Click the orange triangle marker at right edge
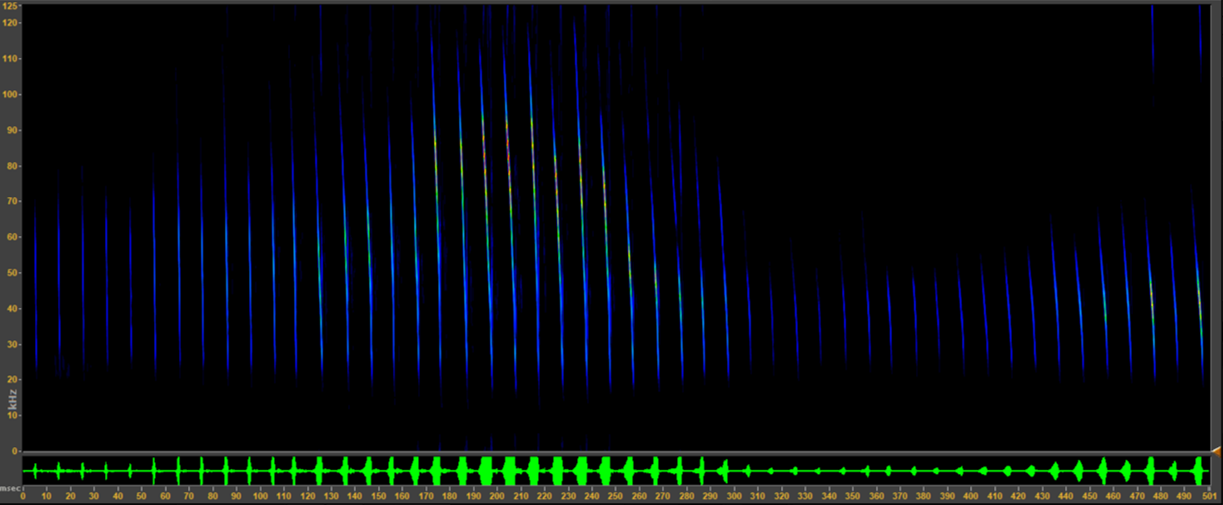Viewport: 1223px width, 505px height. tap(1216, 453)
